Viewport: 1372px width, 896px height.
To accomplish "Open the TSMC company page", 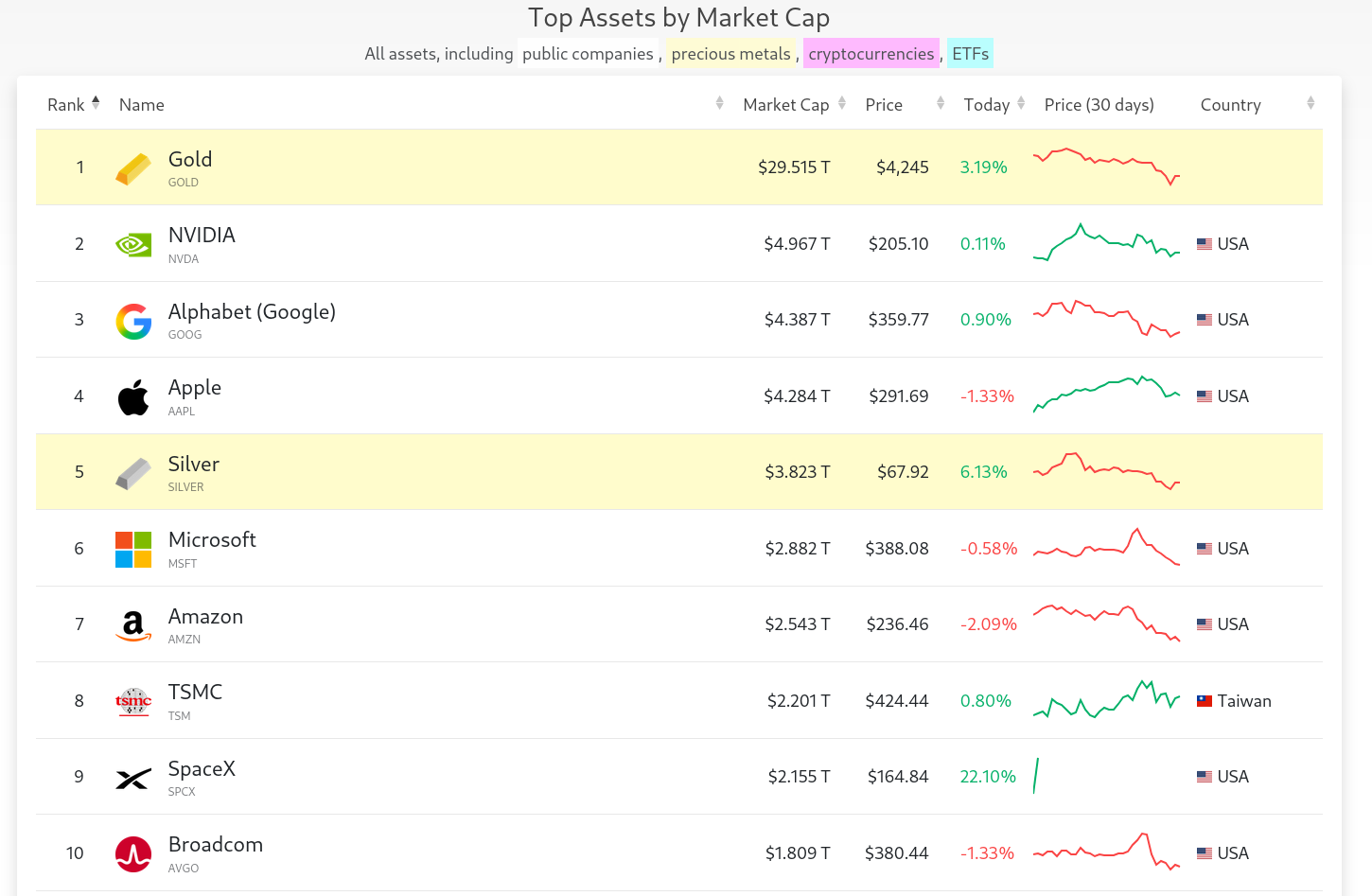I will click(195, 693).
